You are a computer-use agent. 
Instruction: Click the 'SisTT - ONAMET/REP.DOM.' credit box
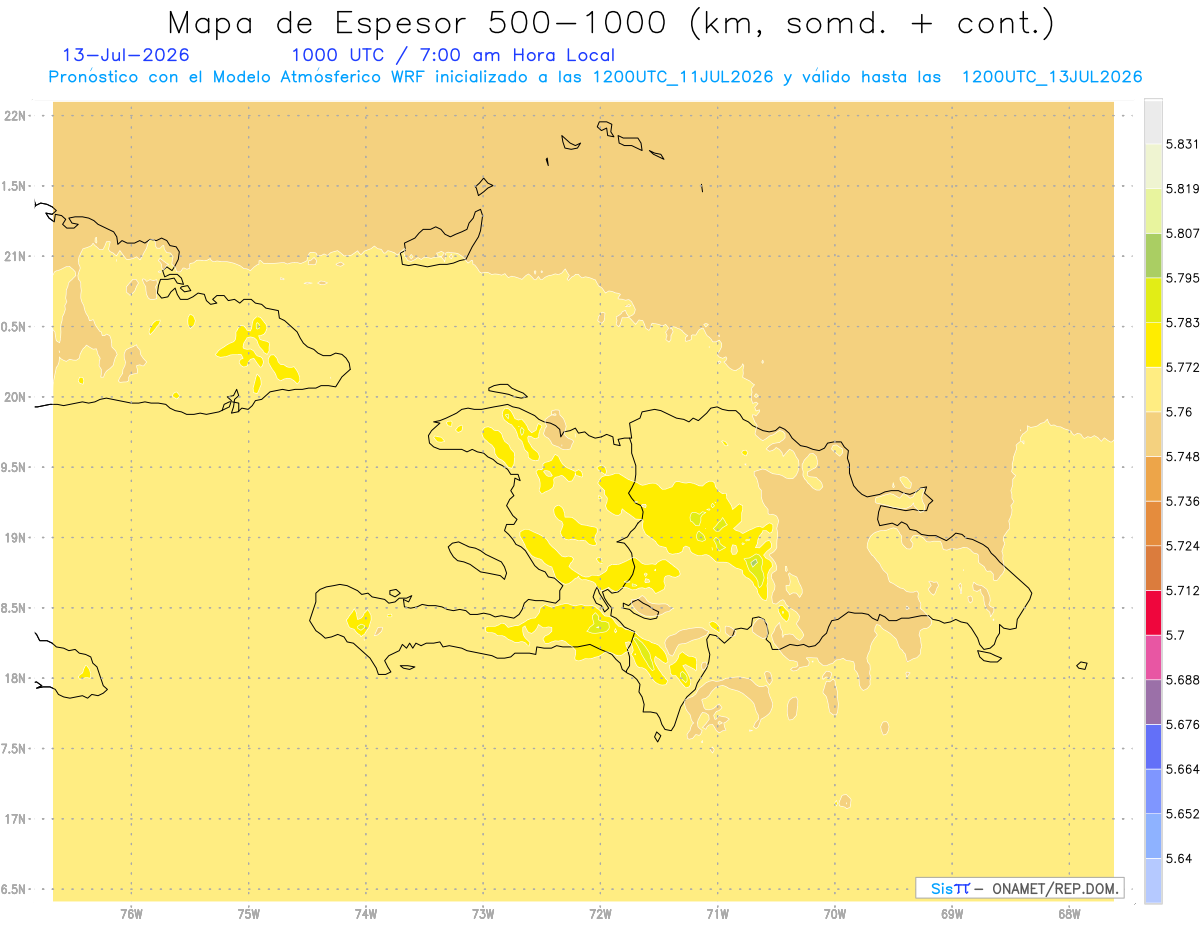click(x=1020, y=888)
